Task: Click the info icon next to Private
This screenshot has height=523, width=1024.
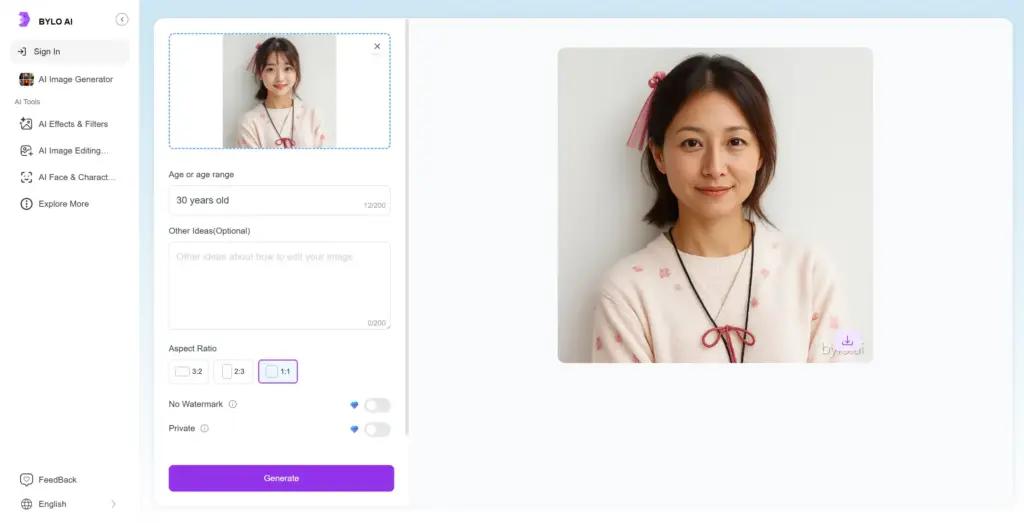Action: (204, 428)
